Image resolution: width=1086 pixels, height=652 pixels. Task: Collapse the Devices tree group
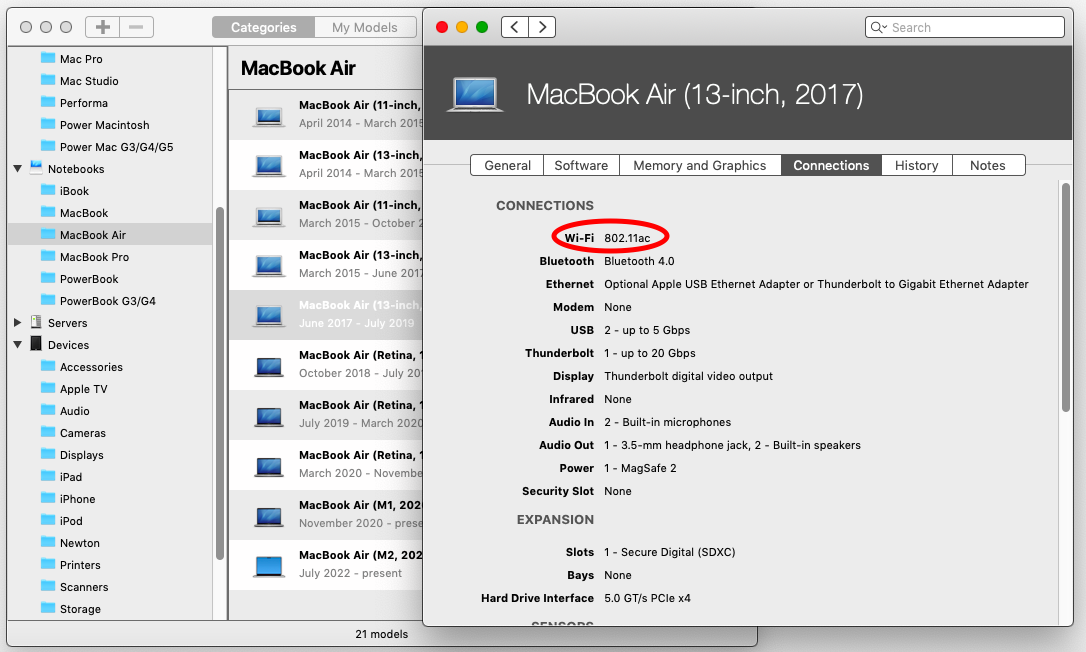18,345
